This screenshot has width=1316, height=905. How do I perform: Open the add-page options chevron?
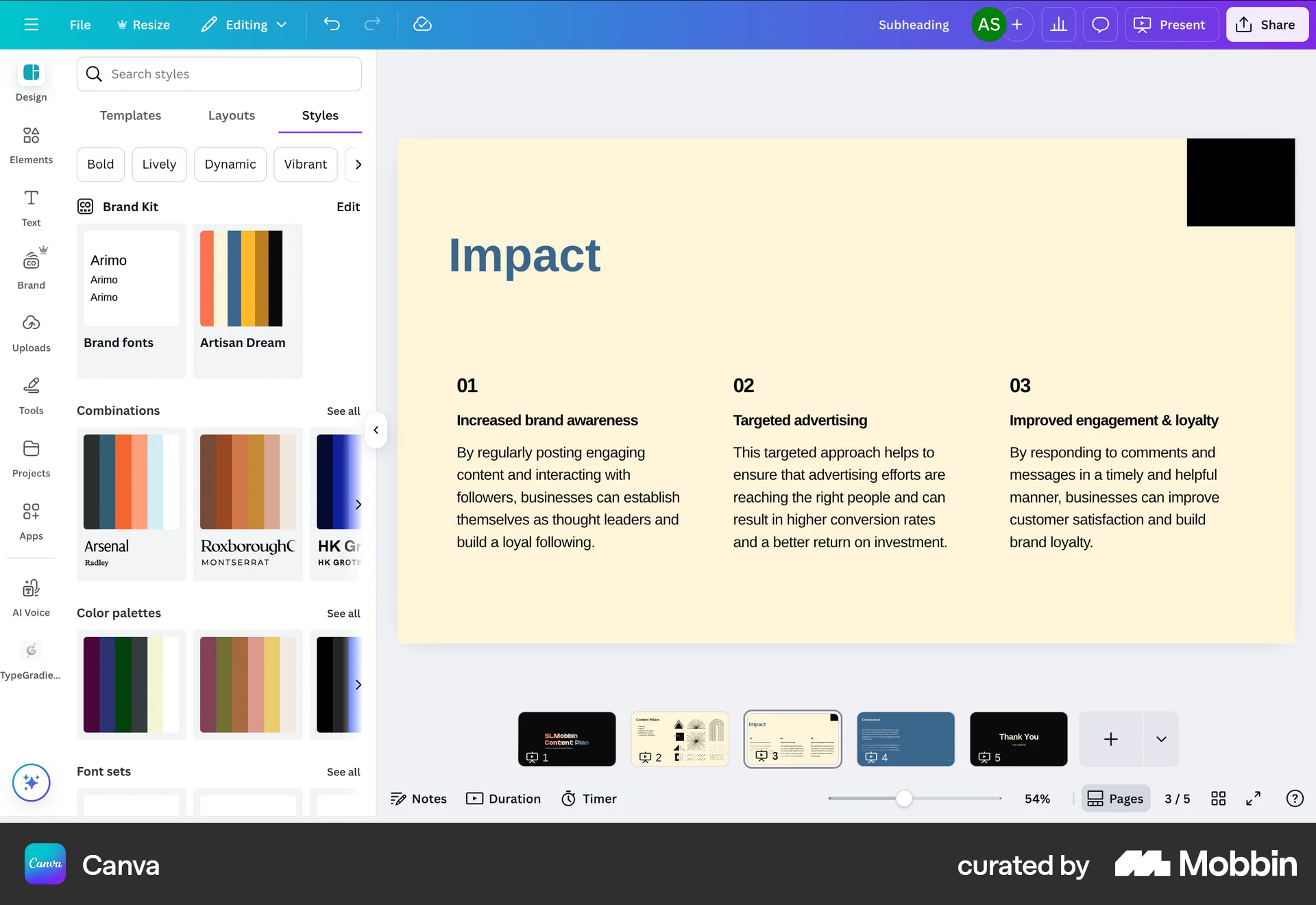pos(1161,739)
